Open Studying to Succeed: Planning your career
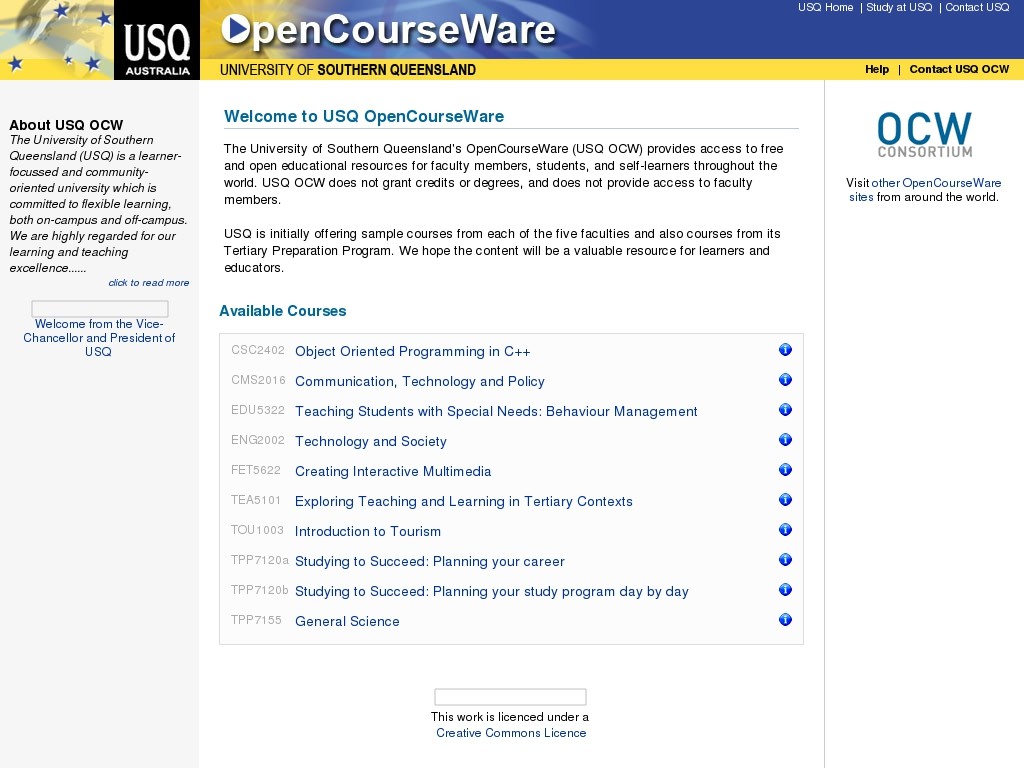The height and width of the screenshot is (768, 1024). click(x=430, y=562)
